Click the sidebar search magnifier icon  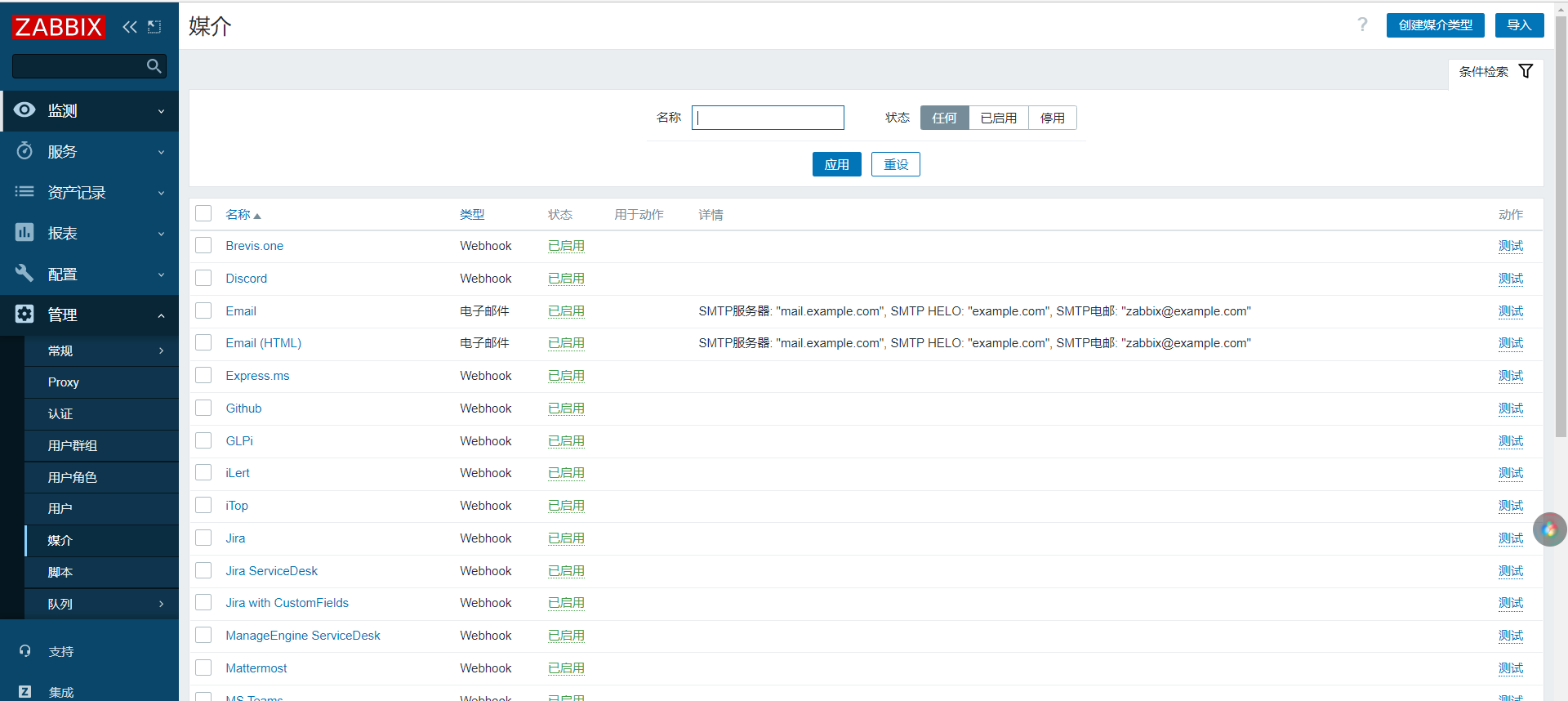[x=154, y=66]
